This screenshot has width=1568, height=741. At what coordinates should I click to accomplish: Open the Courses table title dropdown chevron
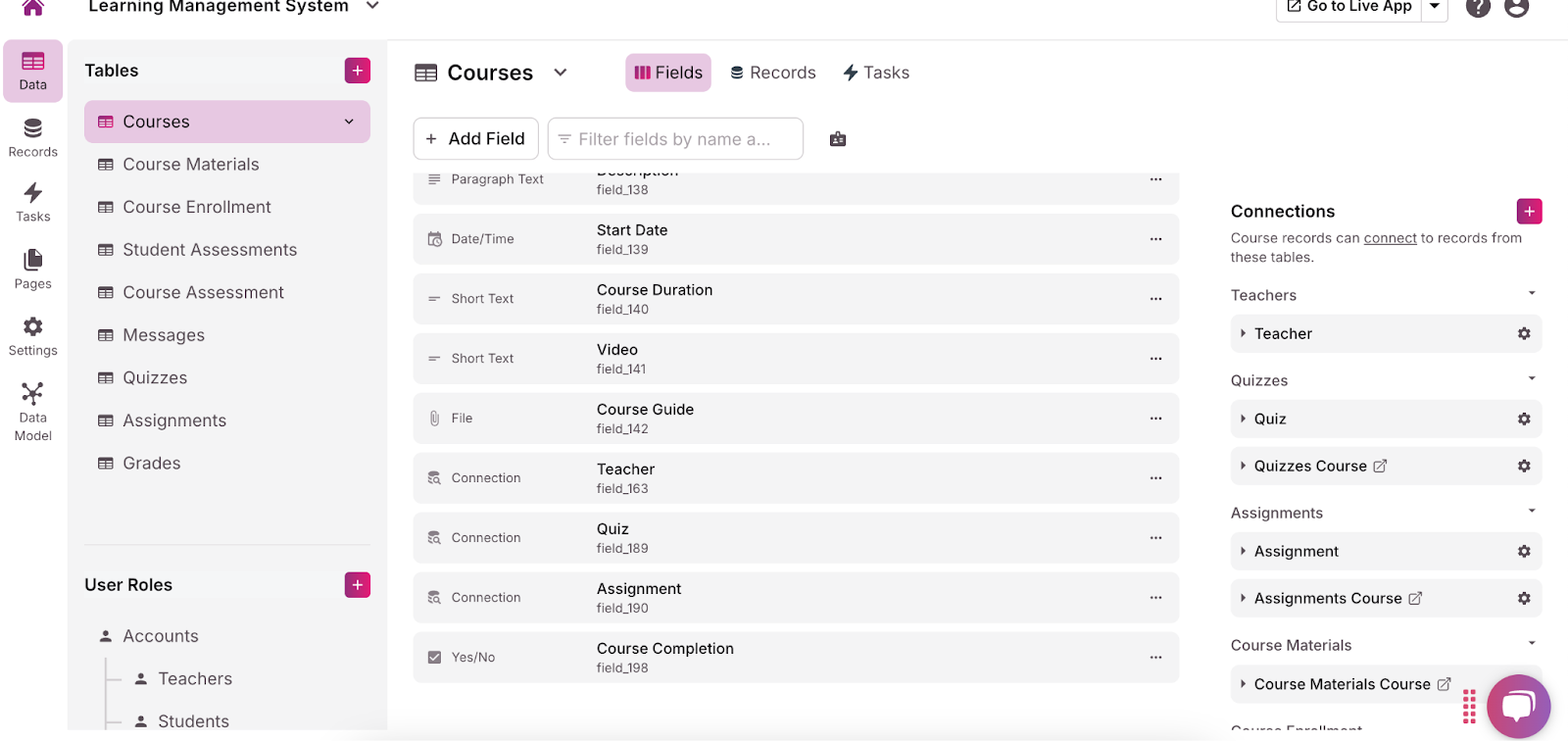pyautogui.click(x=561, y=73)
